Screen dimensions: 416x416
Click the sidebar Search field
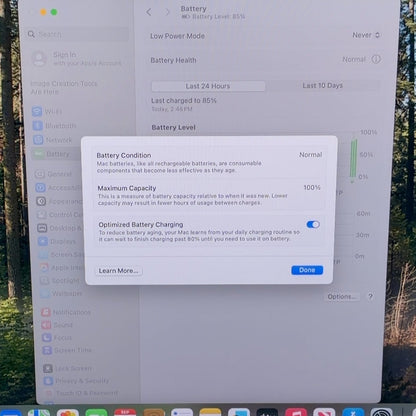77,34
